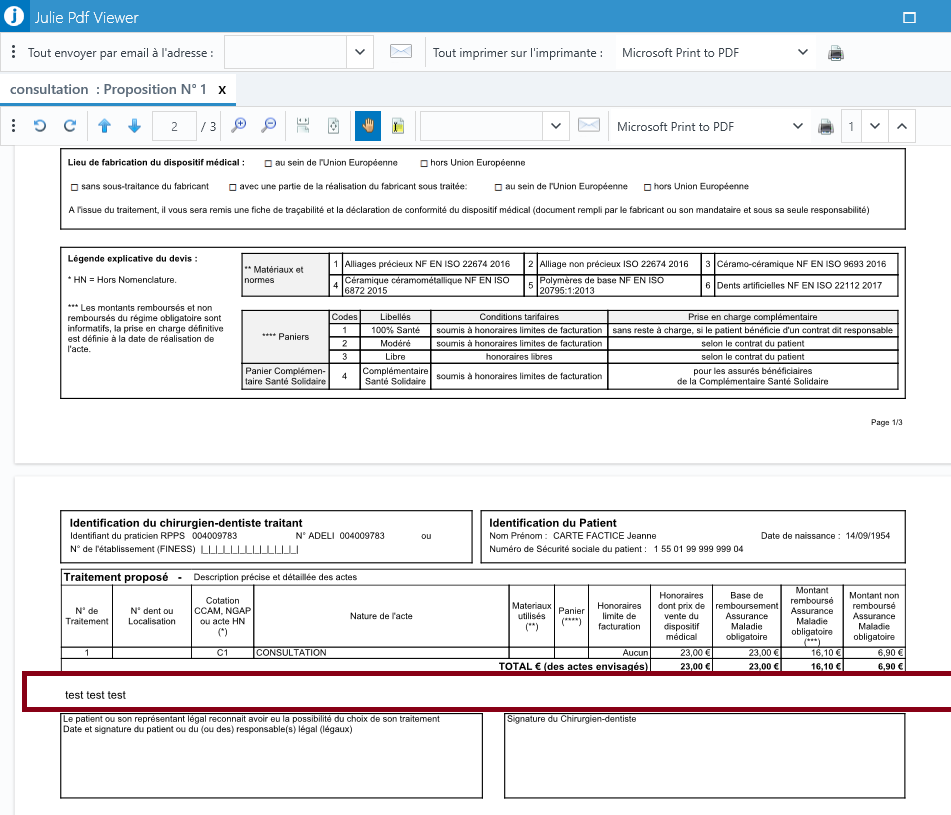The height and width of the screenshot is (815, 951).
Task: Tick 'sans sous-traitance du fabricant' checkbox
Action: coord(75,187)
